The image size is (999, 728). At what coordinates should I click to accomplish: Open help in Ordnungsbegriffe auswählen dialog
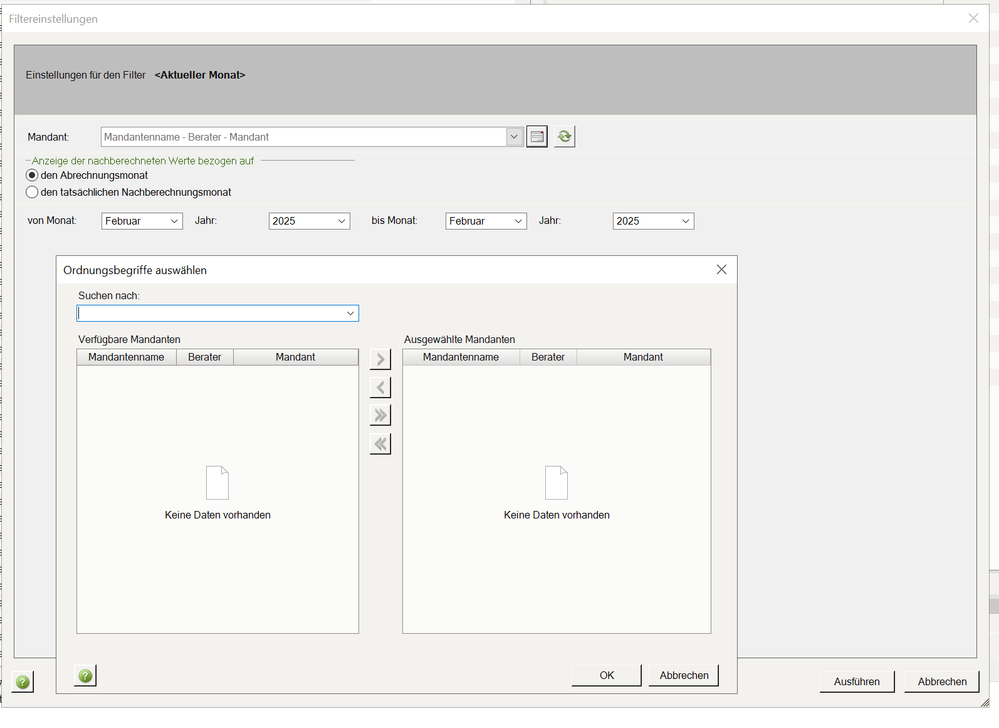coord(85,676)
